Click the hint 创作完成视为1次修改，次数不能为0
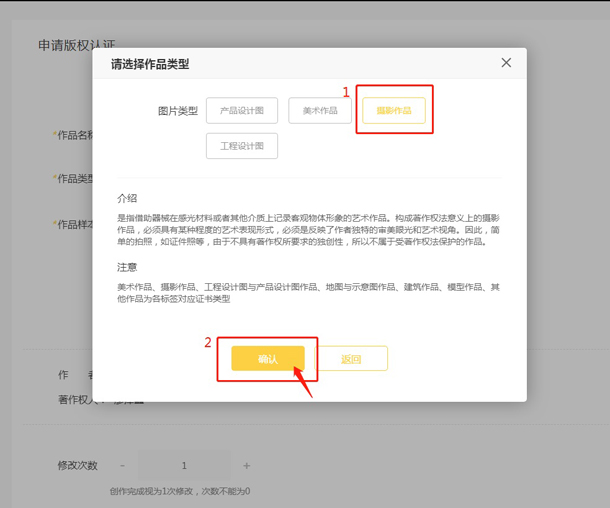The image size is (610, 508). 180,491
